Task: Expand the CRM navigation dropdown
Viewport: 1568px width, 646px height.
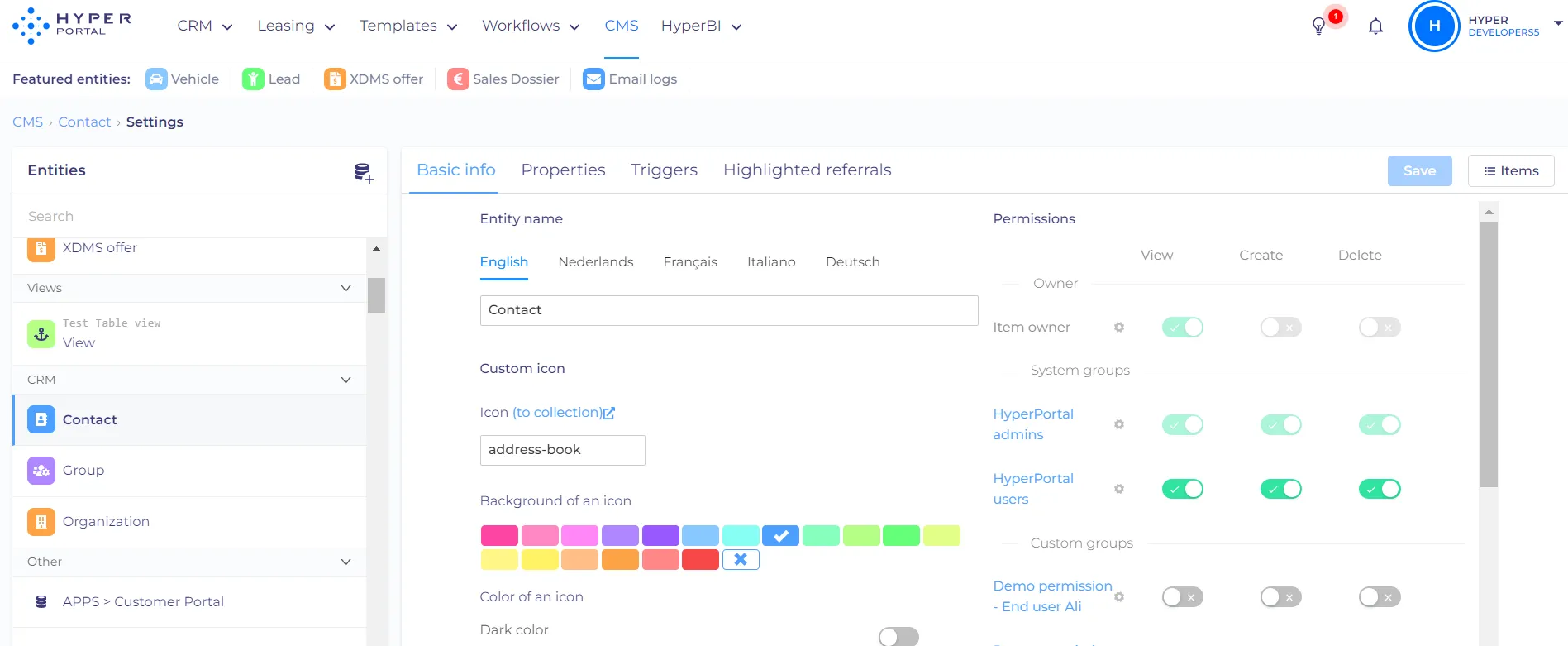Action: tap(205, 26)
